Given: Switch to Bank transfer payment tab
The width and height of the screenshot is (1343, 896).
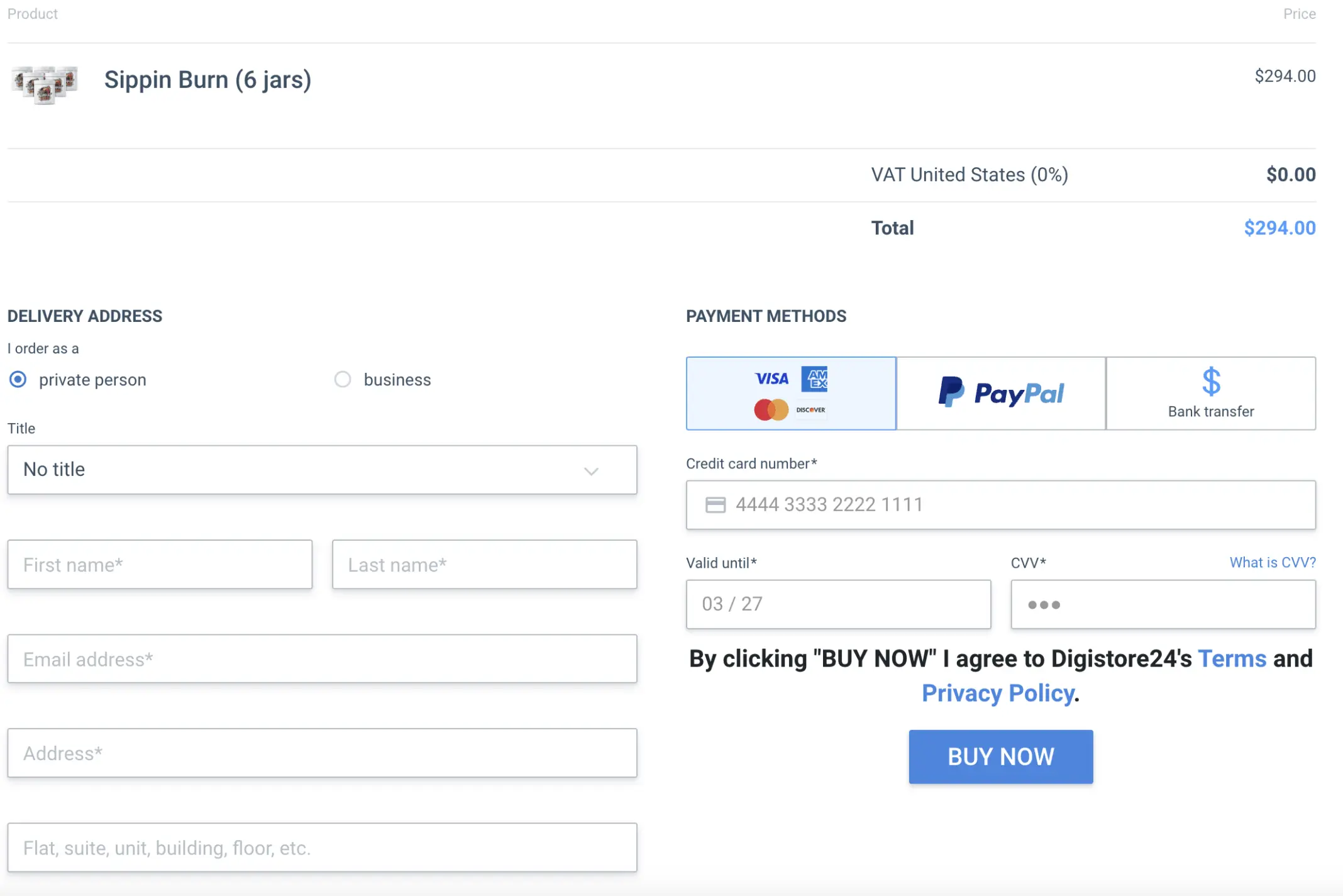Looking at the screenshot, I should 1211,394.
